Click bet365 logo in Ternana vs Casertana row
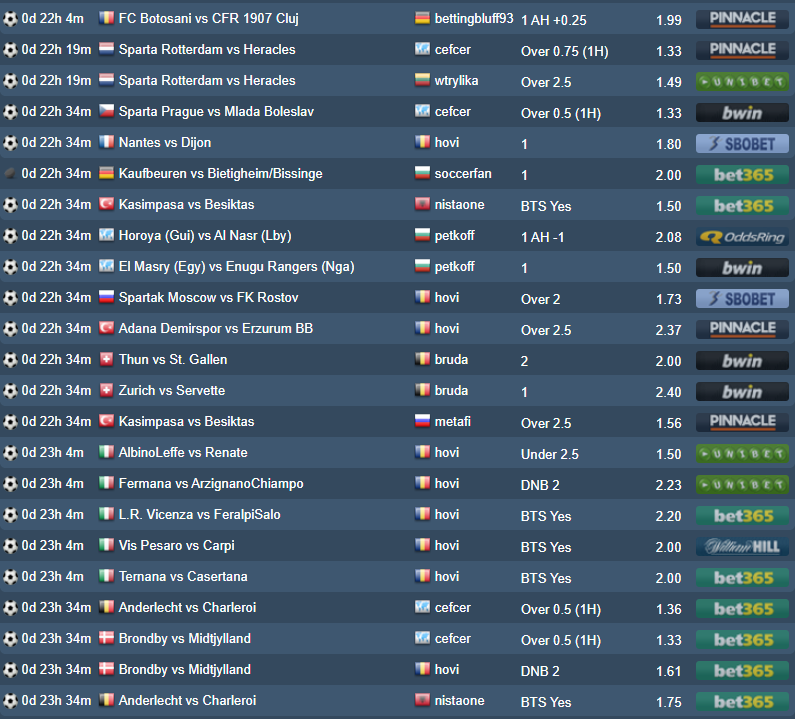 pos(742,578)
